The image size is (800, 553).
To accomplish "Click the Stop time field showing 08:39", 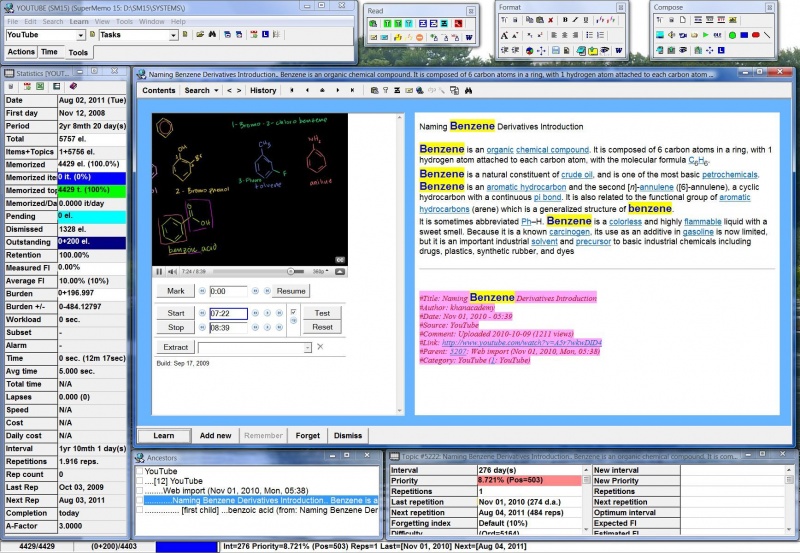I will click(228, 328).
